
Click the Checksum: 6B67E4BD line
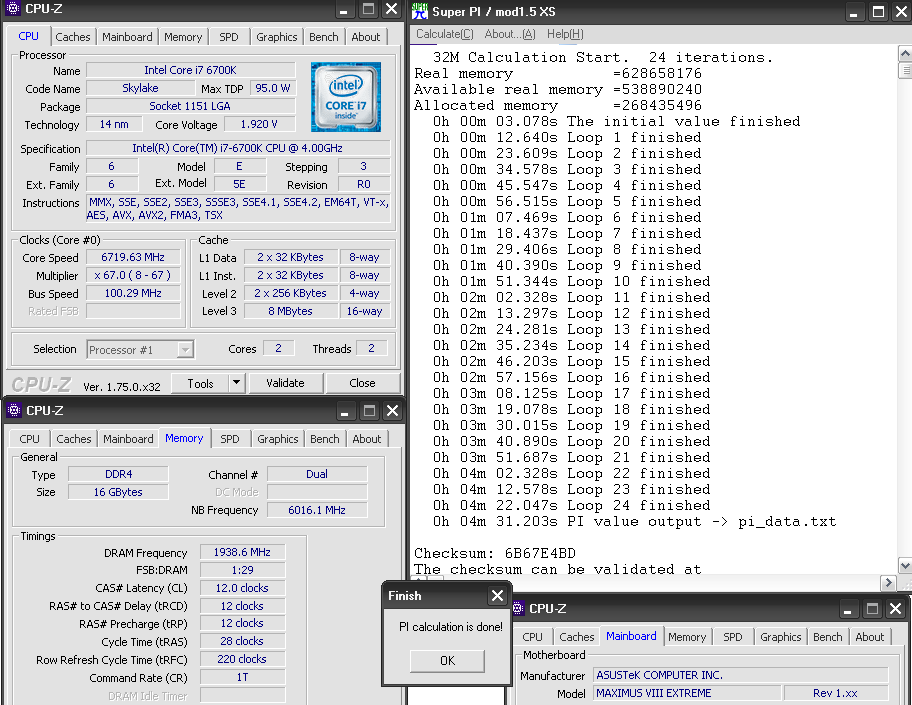coord(495,553)
